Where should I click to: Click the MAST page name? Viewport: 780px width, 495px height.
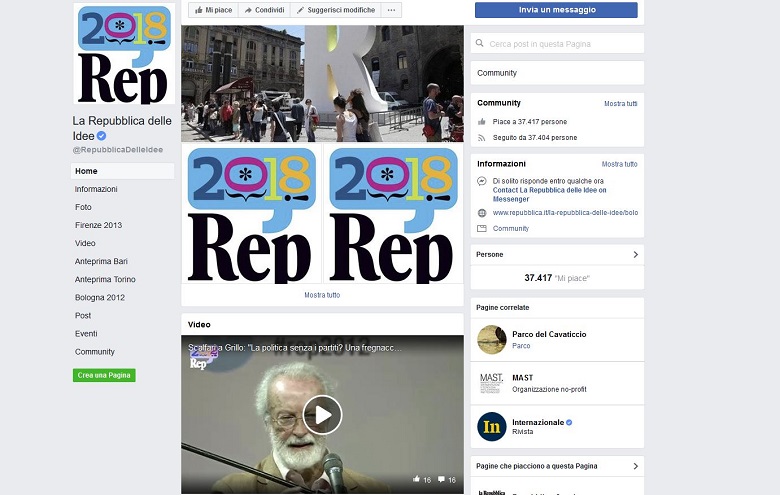522,378
